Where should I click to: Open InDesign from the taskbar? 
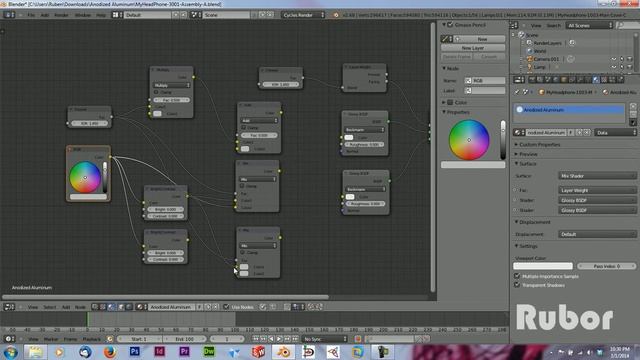pos(159,351)
